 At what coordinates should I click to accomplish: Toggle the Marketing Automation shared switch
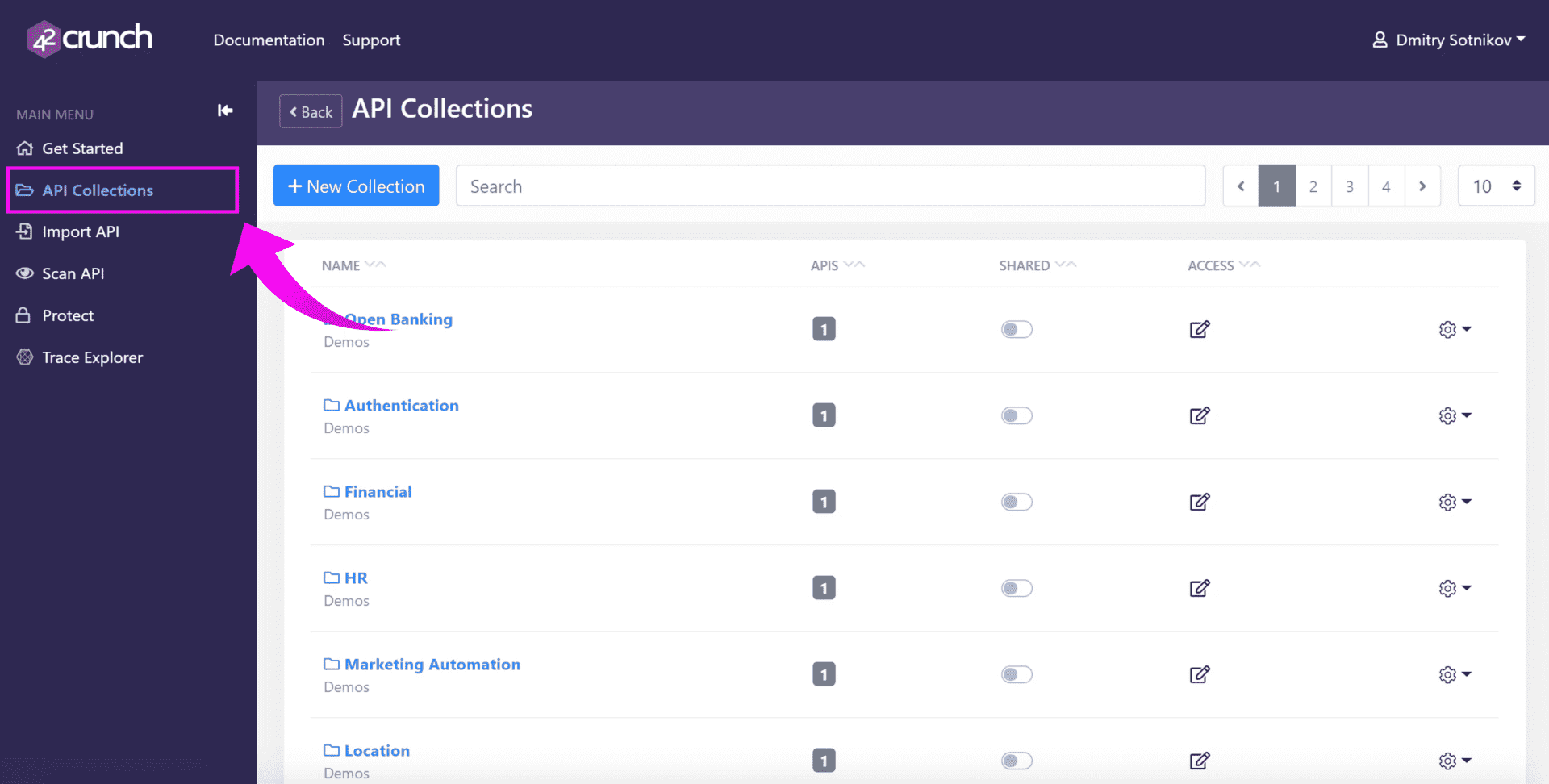point(1017,674)
